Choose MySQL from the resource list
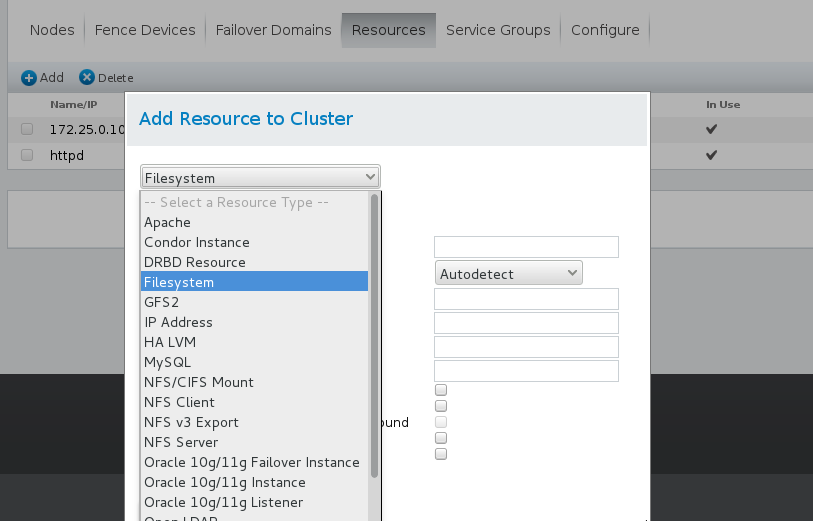This screenshot has height=521, width=813. [254, 362]
